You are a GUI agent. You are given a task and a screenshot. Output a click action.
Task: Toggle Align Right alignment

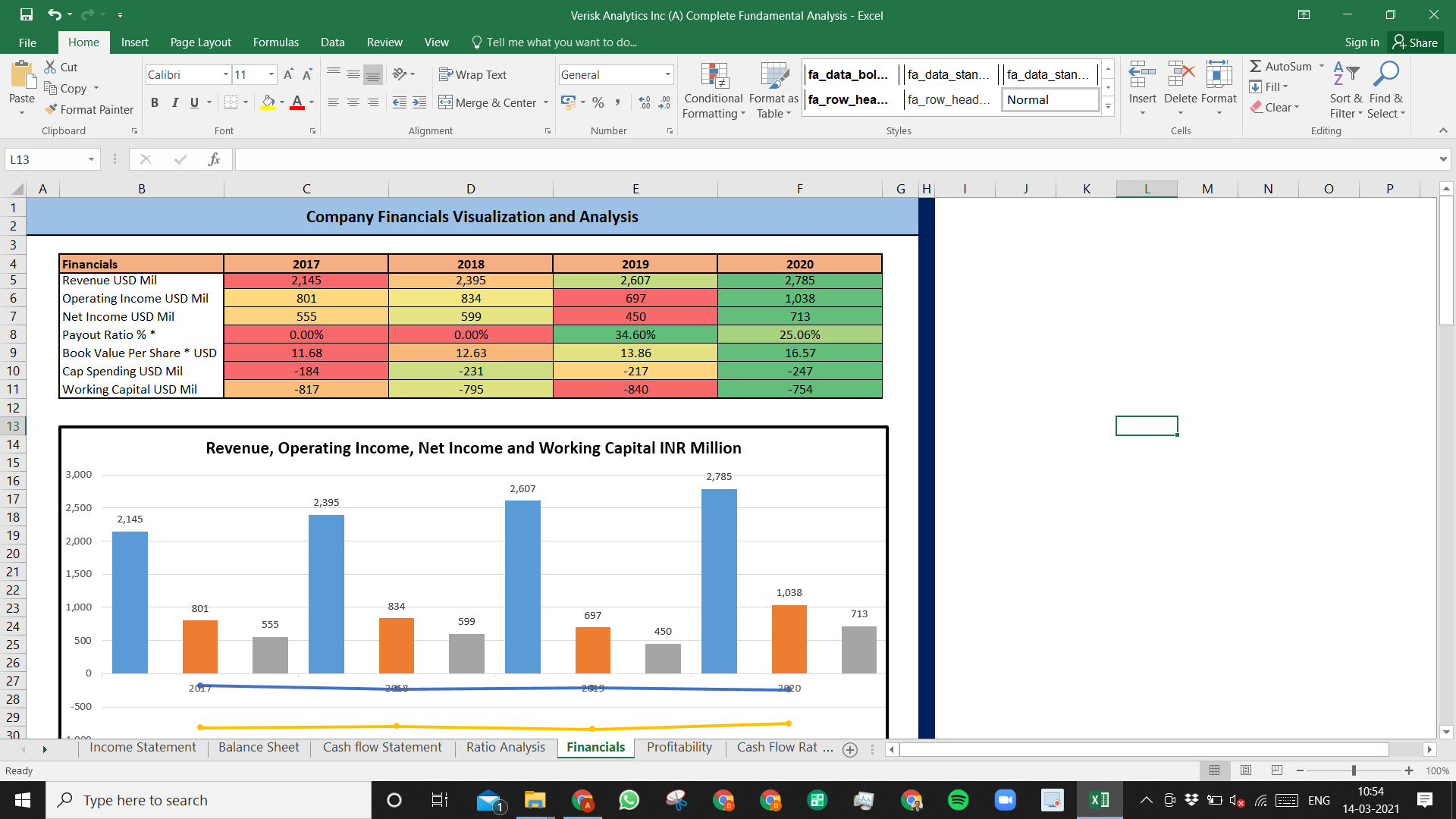[373, 102]
